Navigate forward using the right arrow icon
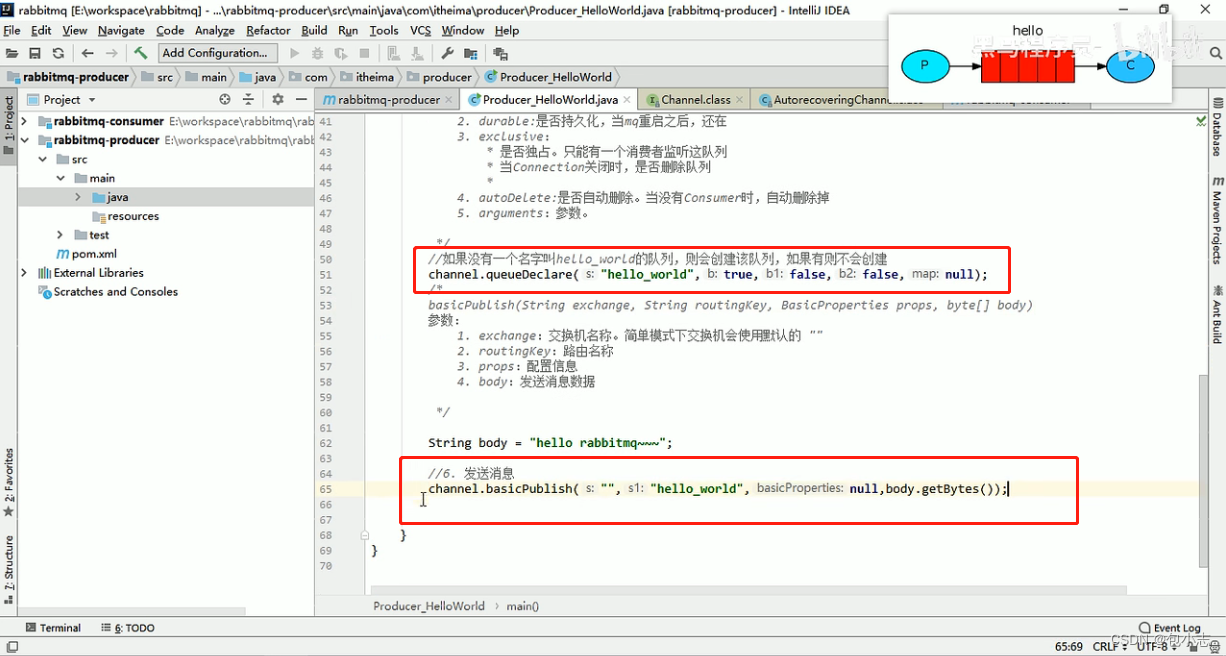This screenshot has width=1226, height=656. 111,53
